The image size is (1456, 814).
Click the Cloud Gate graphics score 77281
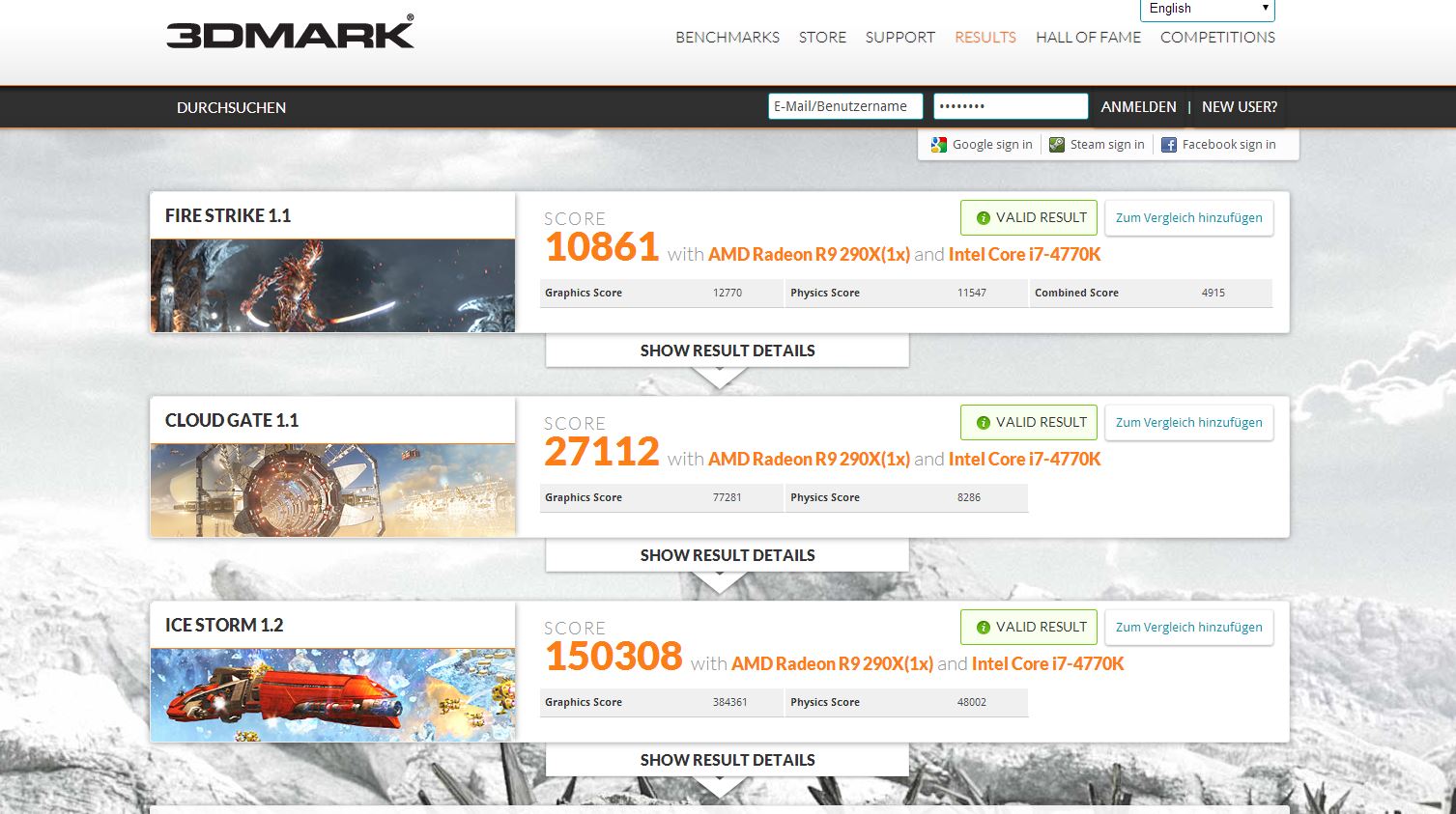(x=728, y=498)
